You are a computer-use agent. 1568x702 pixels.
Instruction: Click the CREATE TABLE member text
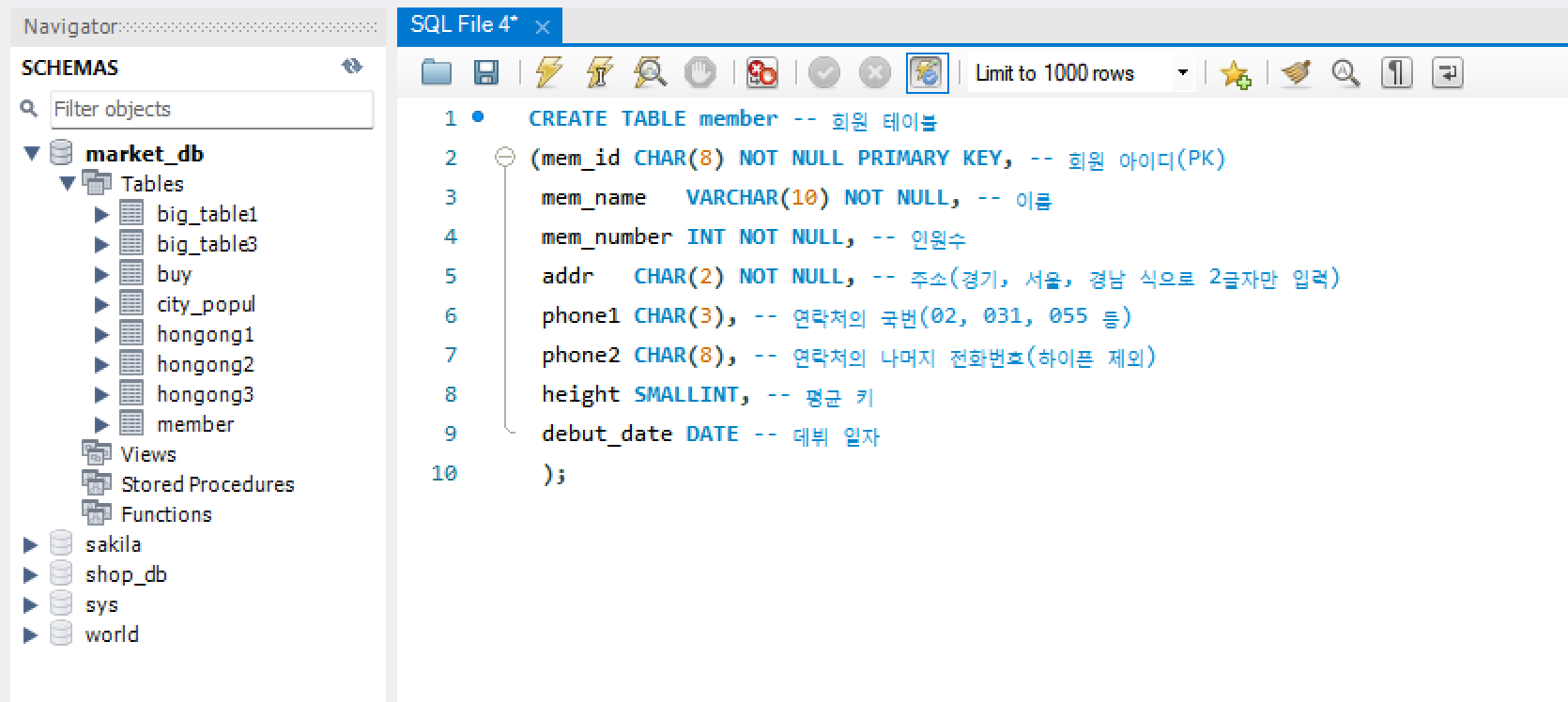click(x=653, y=118)
